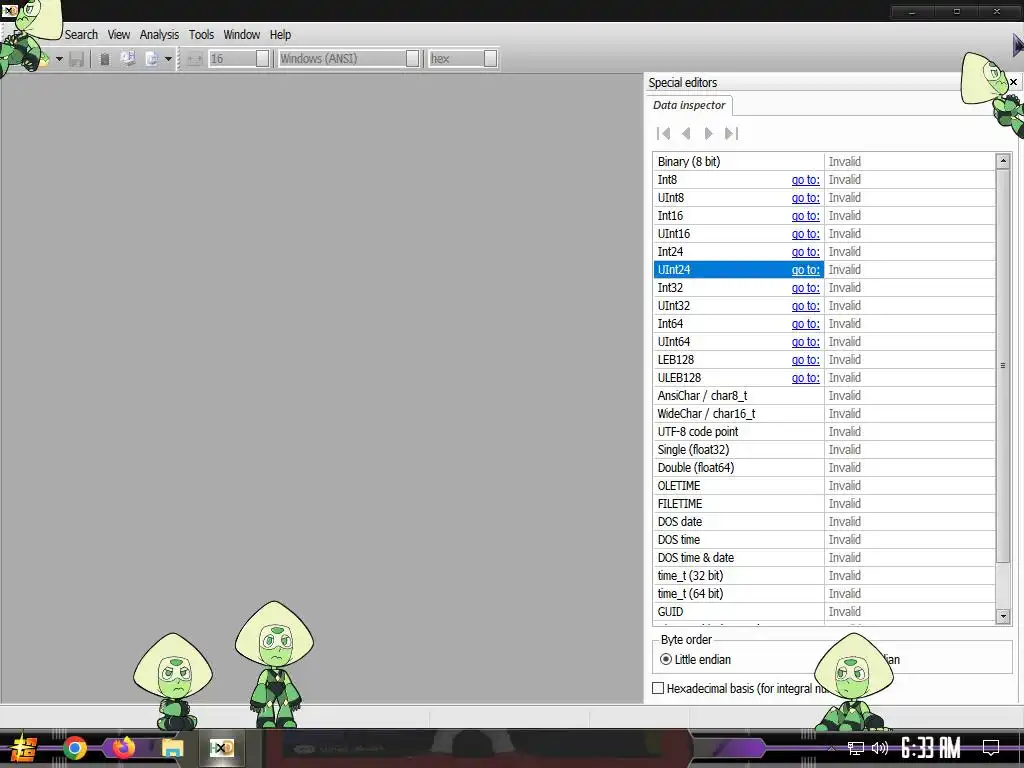Click the go to link for UInt24
The image size is (1024, 768).
click(805, 270)
